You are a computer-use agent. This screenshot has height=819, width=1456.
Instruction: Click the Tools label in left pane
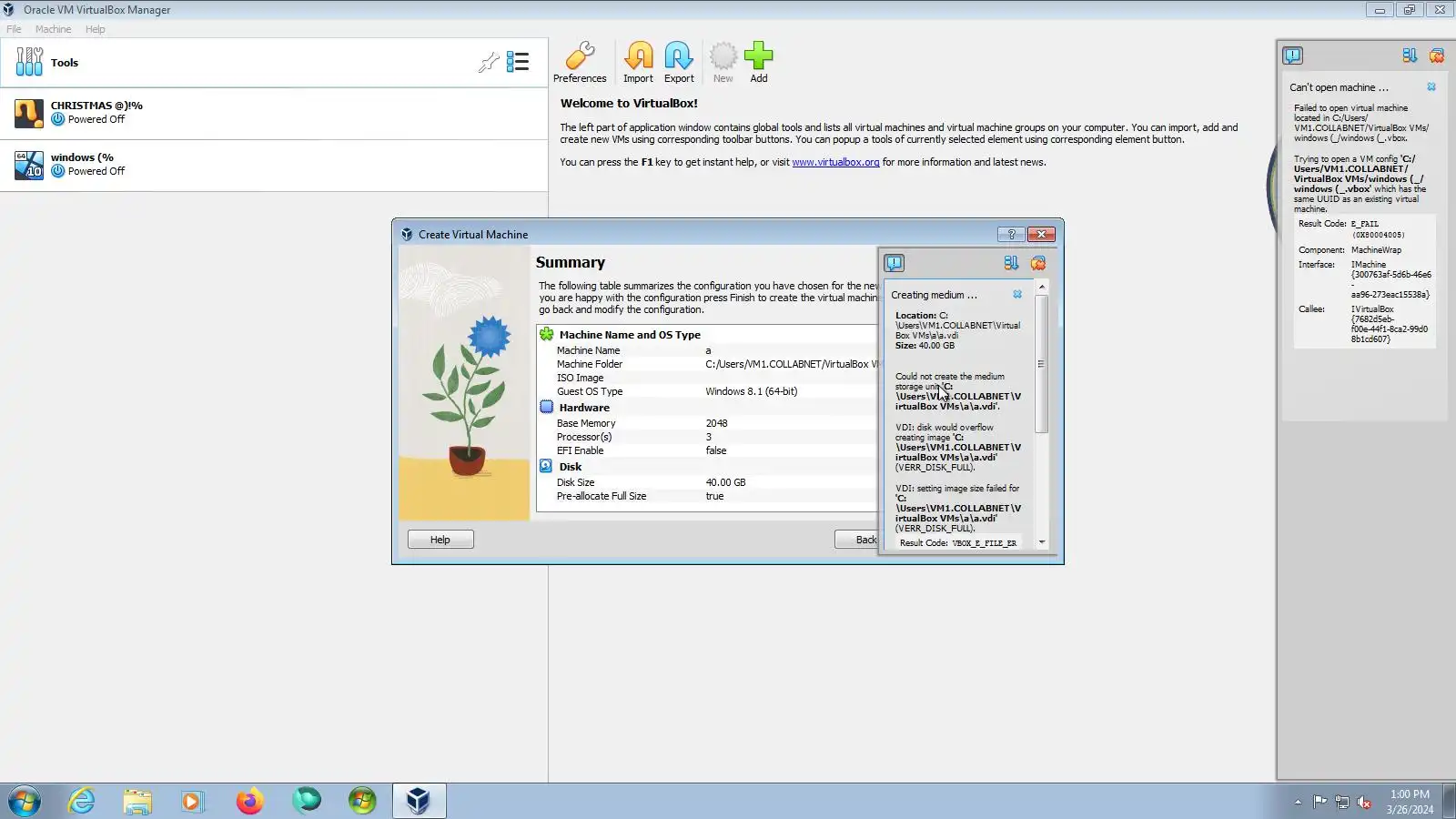65,63
